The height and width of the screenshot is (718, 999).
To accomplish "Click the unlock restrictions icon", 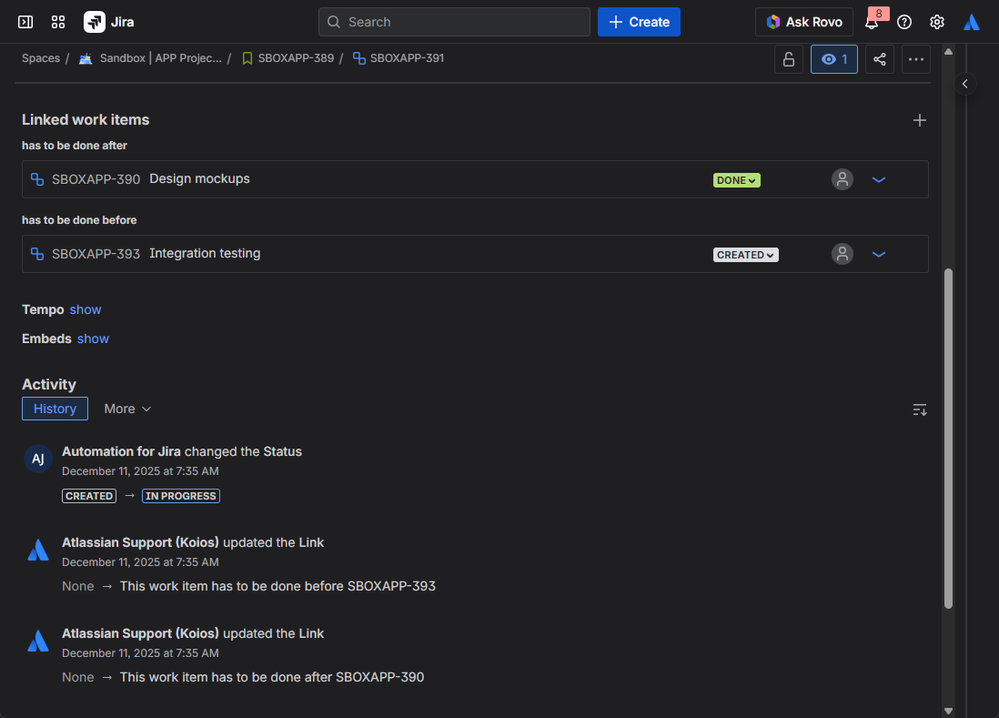I will [789, 59].
